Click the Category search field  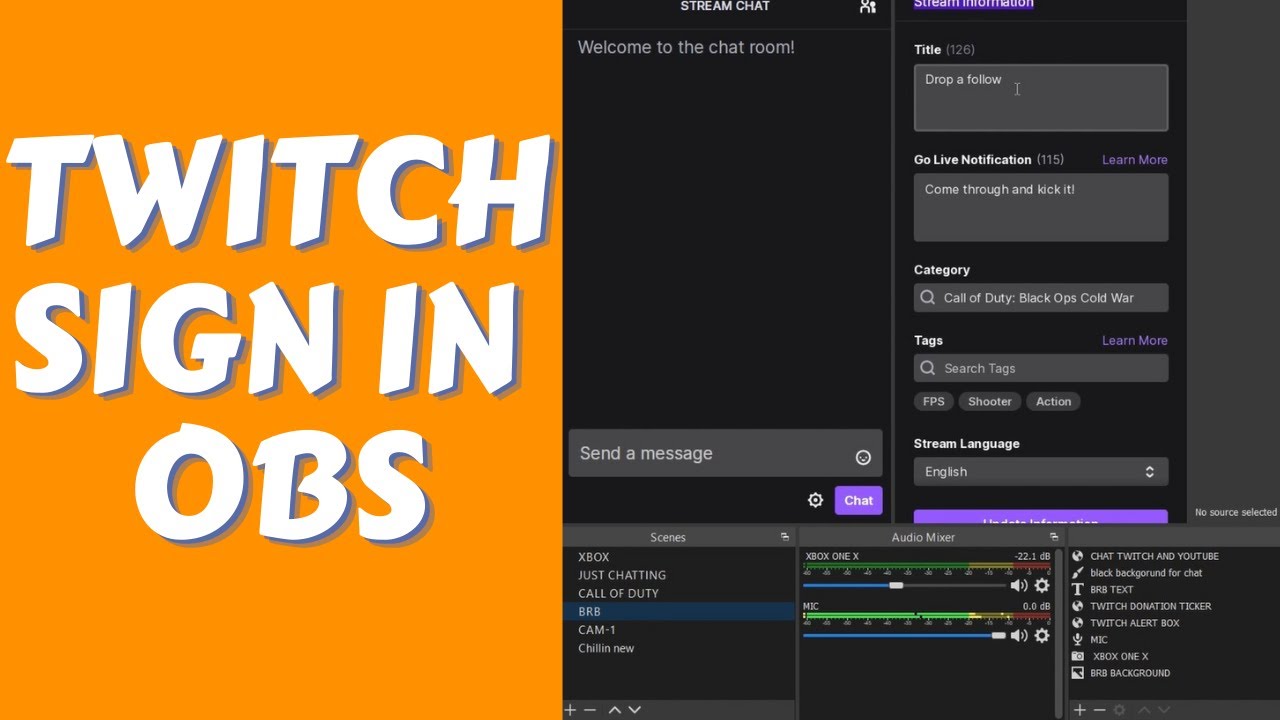click(x=1041, y=298)
